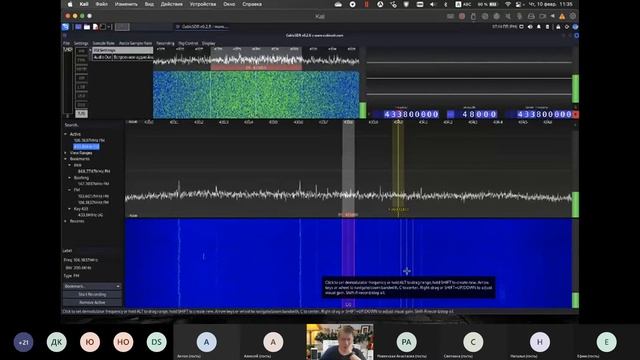Open CubicSDR Display menu

pyautogui.click(x=209, y=43)
